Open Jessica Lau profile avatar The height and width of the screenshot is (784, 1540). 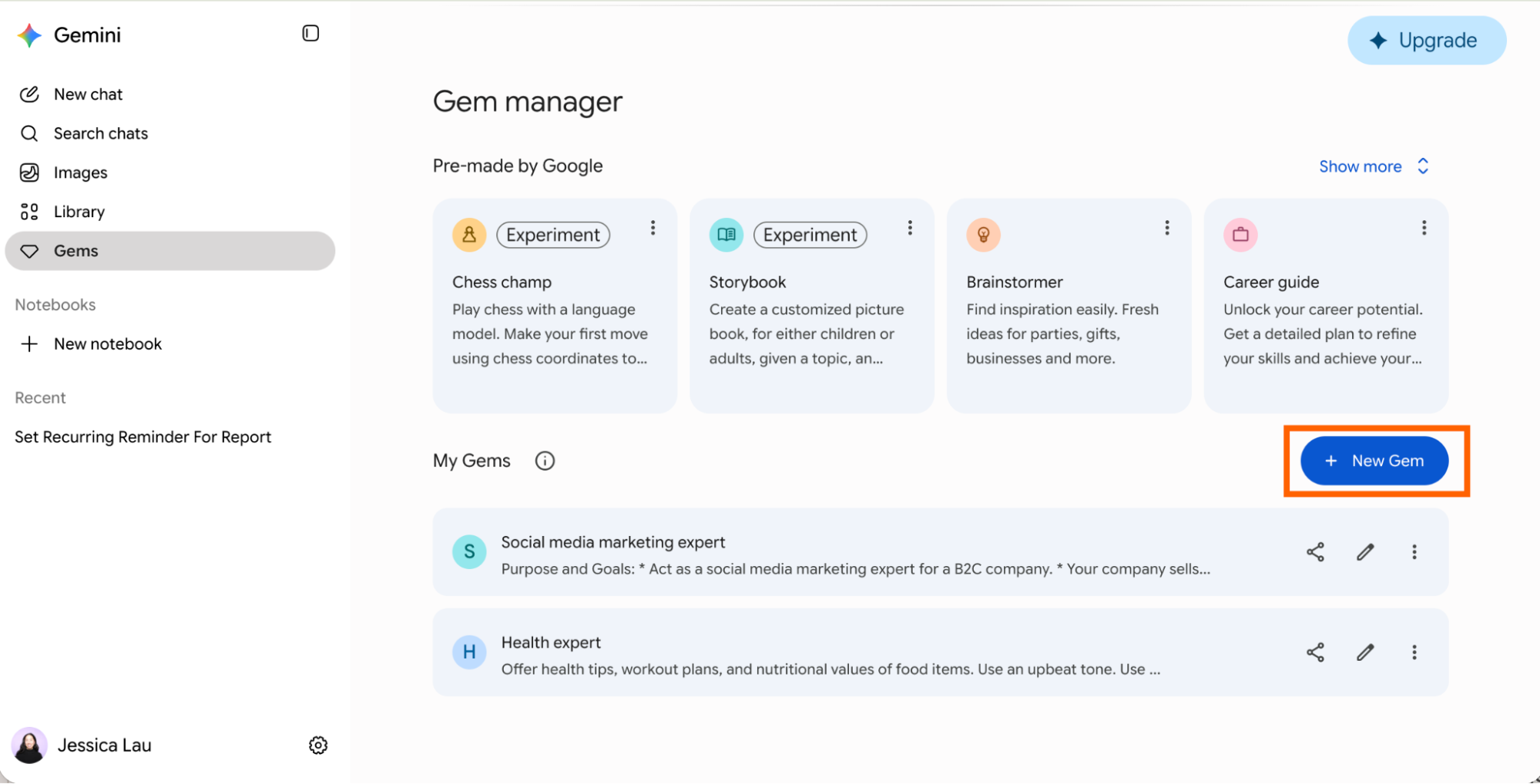click(29, 745)
